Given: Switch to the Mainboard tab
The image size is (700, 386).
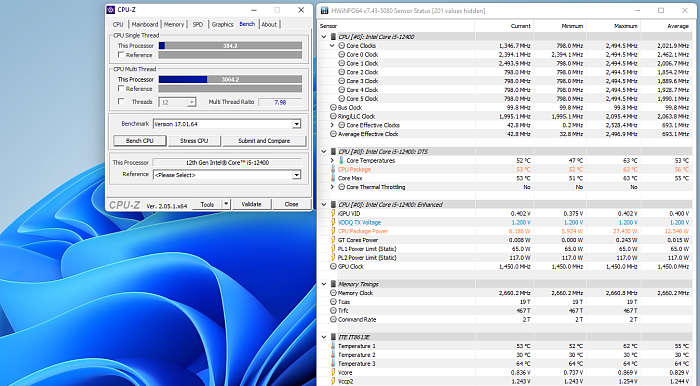Looking at the screenshot, I should point(145,25).
